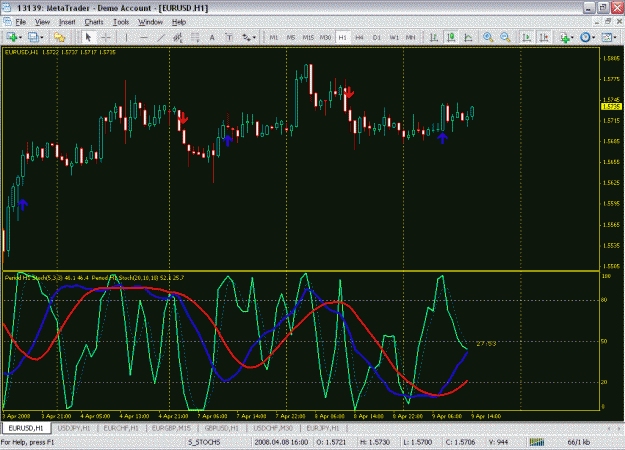The width and height of the screenshot is (625, 450).
Task: Click the 1.5735 current price label
Action: (x=611, y=106)
